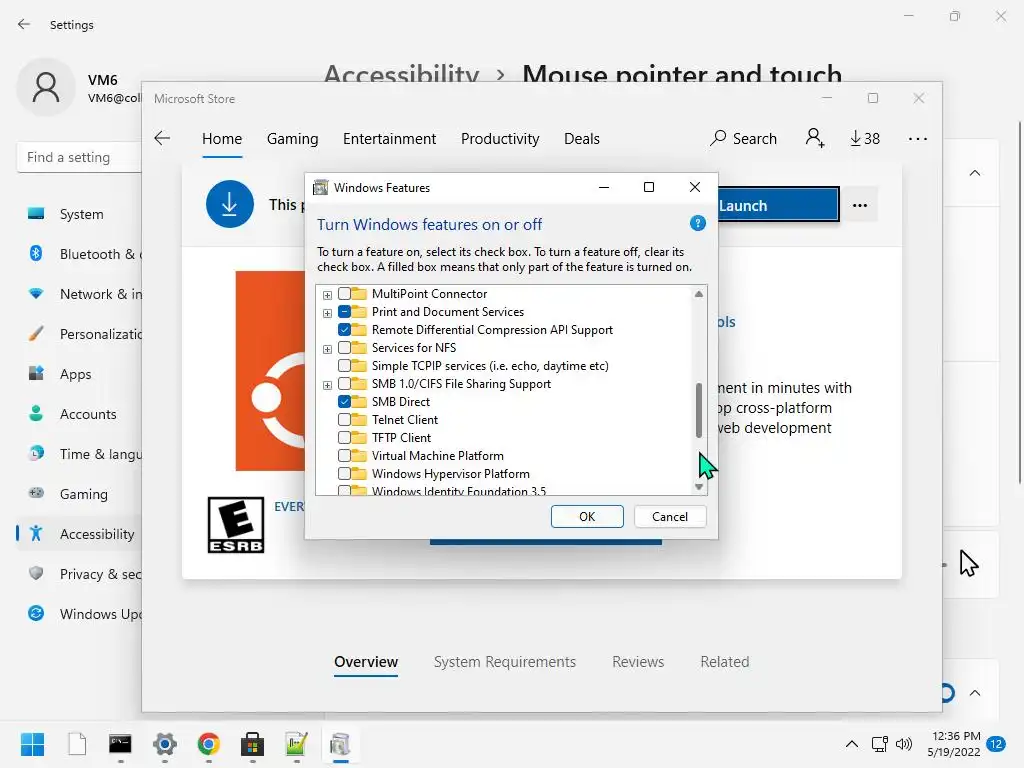Open Microsoft Store search
The height and width of the screenshot is (768, 1024).
(744, 138)
